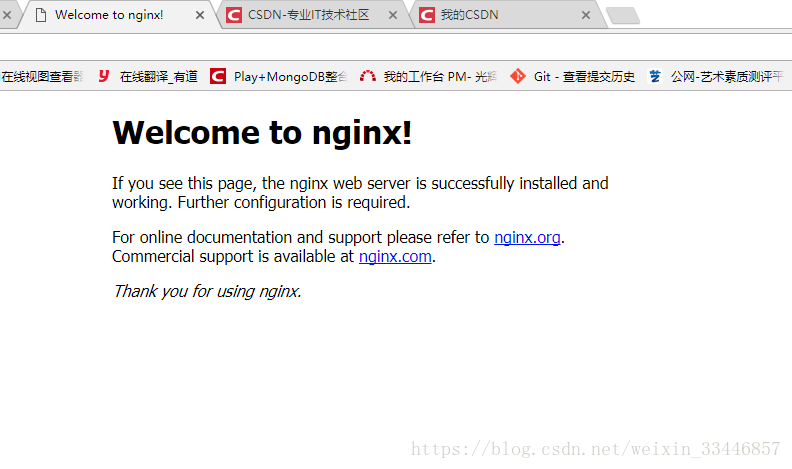Switch to the 'Welcome to nginx!' tab
Screen dimensions: 792x469
(x=108, y=15)
